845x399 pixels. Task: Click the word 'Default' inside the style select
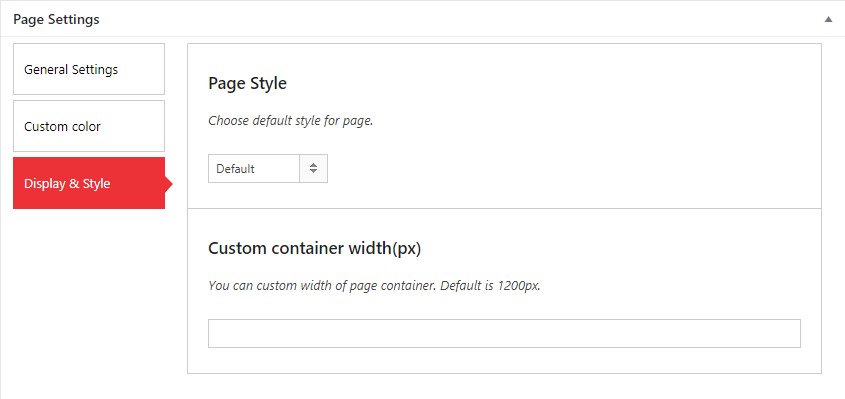[x=235, y=169]
